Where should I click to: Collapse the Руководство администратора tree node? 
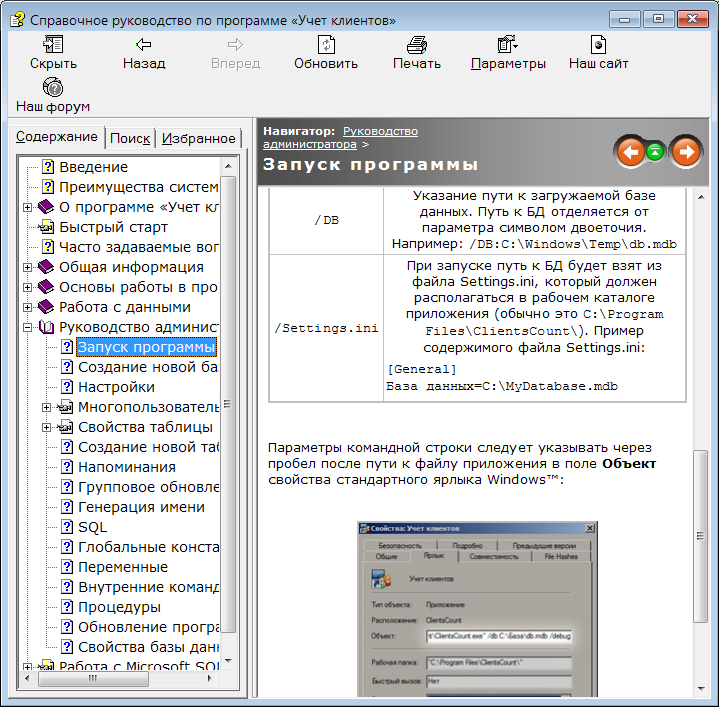click(28, 327)
